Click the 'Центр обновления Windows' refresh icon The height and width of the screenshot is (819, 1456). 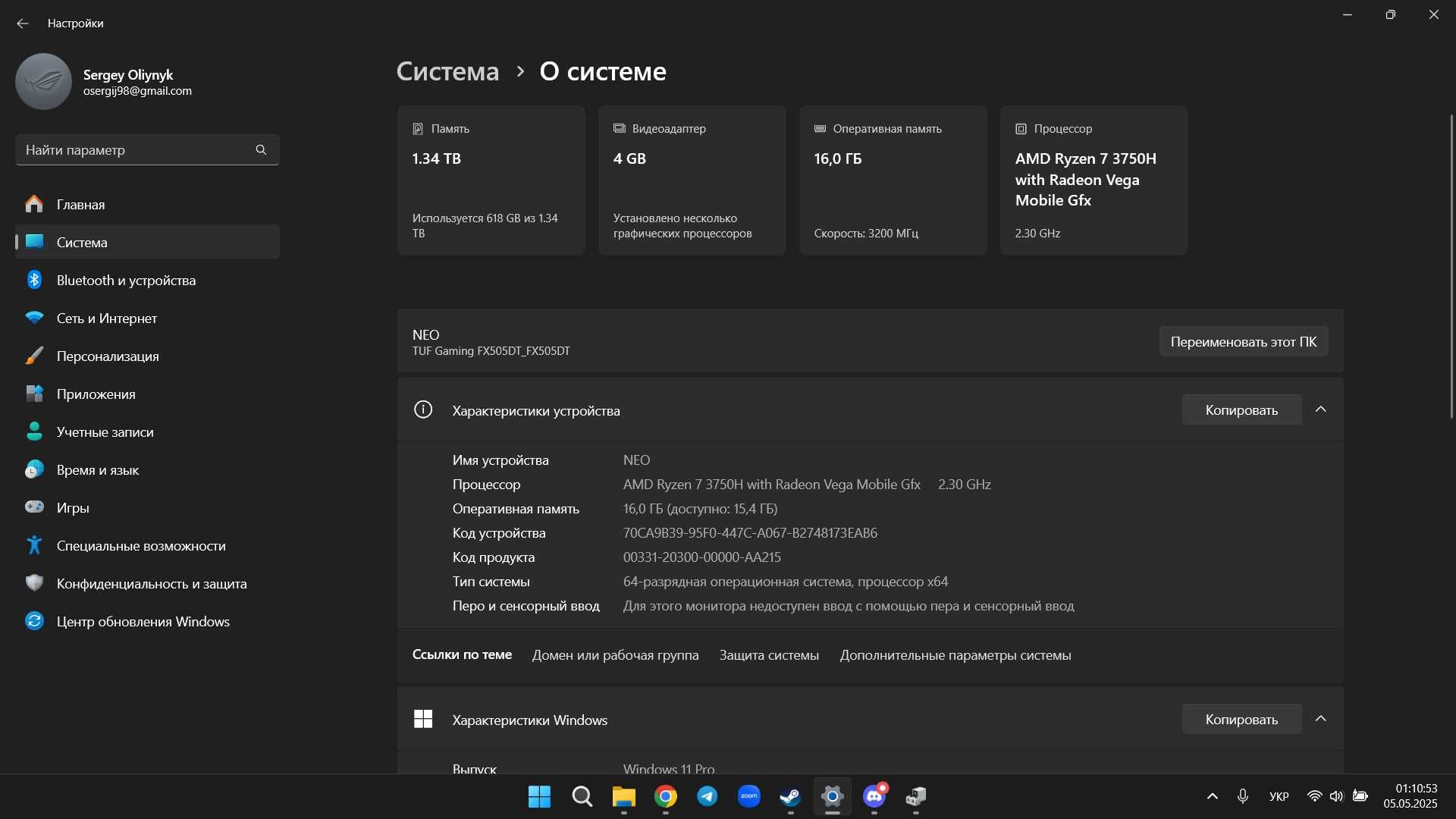tap(34, 621)
